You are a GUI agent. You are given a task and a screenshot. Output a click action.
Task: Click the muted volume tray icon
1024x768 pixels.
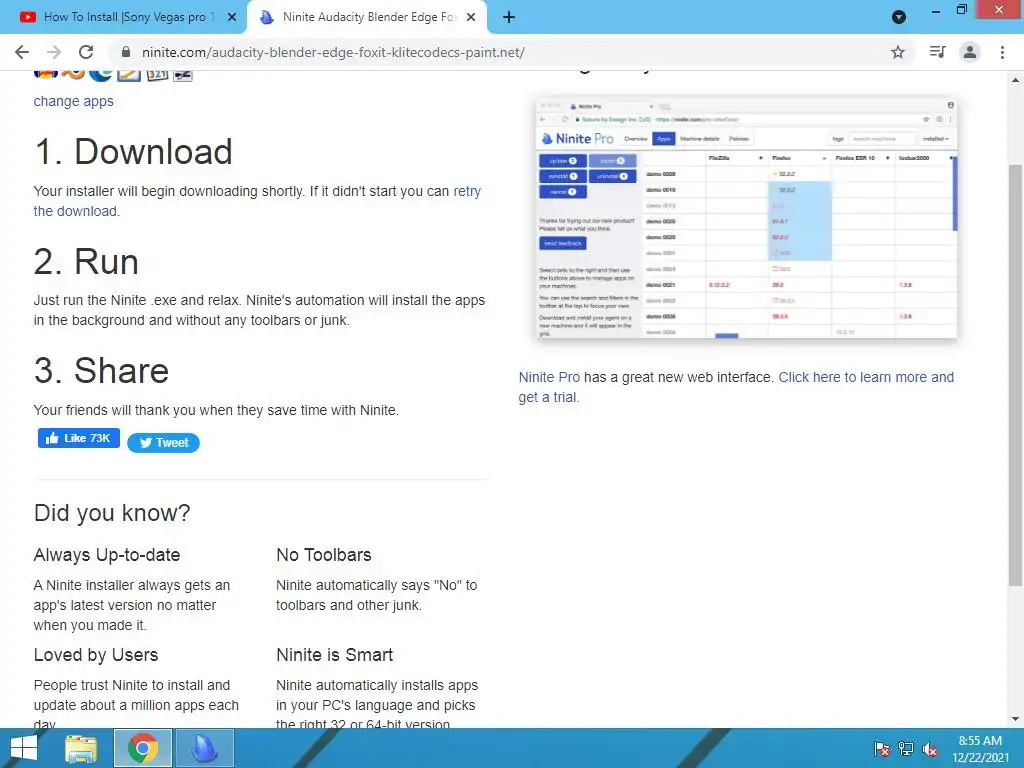930,749
